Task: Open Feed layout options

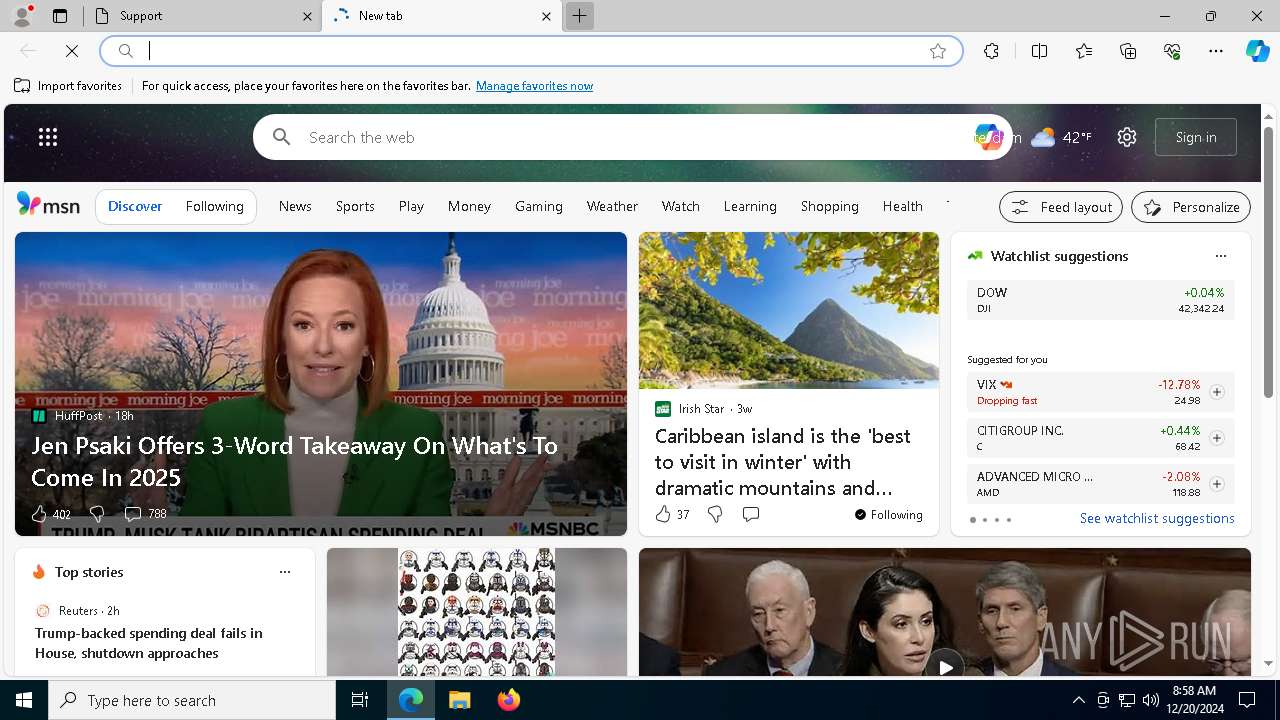Action: pos(1061,207)
